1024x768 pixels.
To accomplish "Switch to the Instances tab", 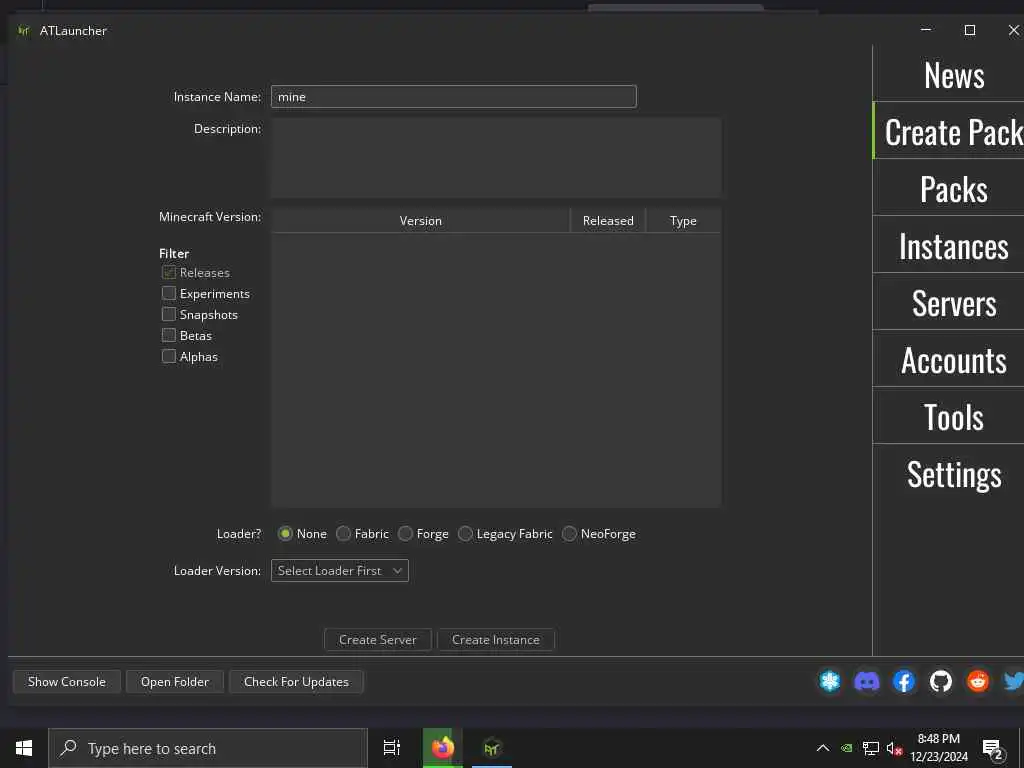I will tap(948, 245).
